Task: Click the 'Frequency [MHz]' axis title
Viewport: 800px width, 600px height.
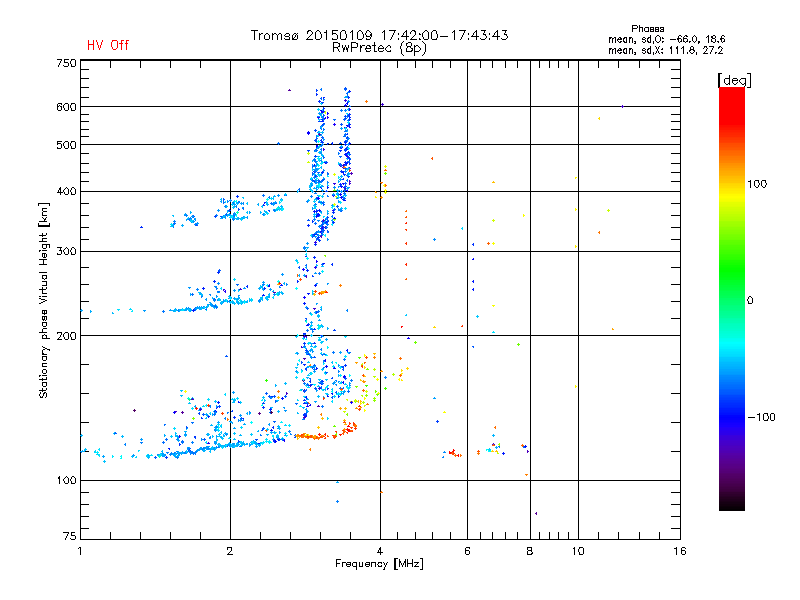Action: [x=379, y=564]
